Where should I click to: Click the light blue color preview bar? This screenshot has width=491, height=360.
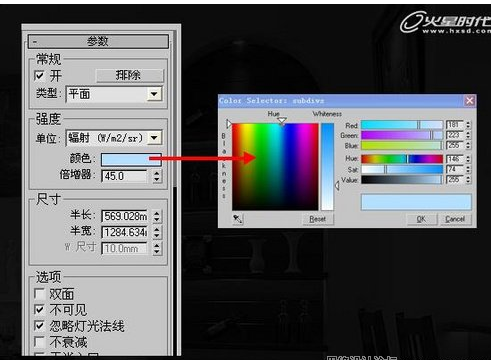tap(416, 202)
